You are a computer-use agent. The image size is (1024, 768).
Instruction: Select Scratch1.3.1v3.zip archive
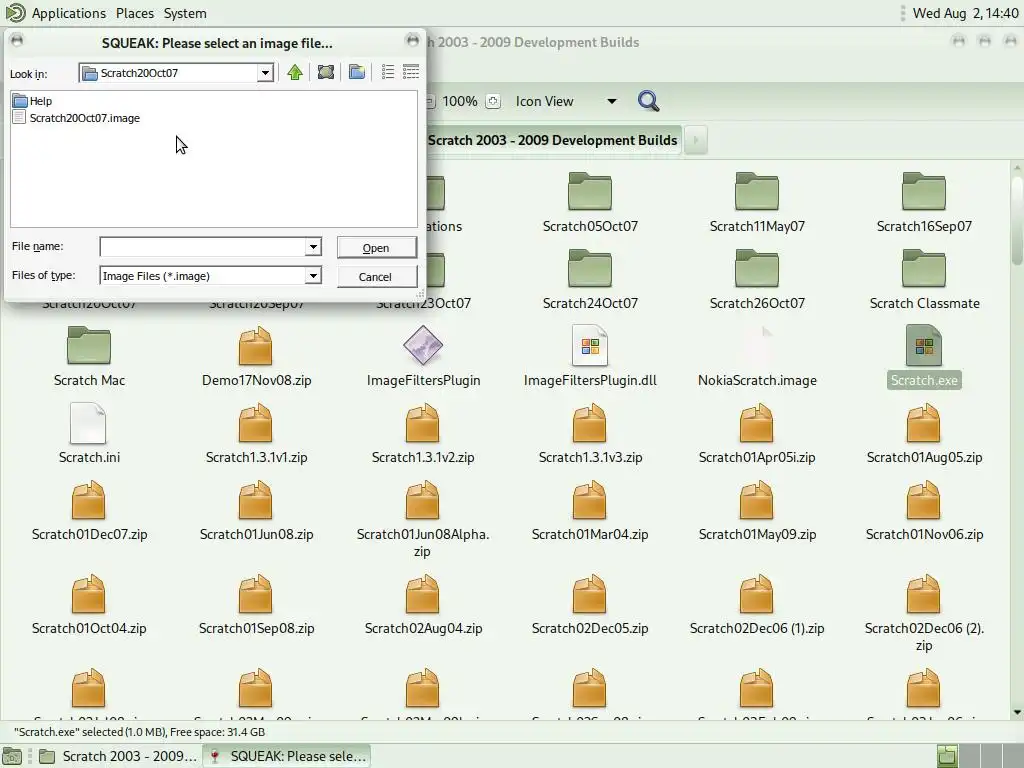590,434
